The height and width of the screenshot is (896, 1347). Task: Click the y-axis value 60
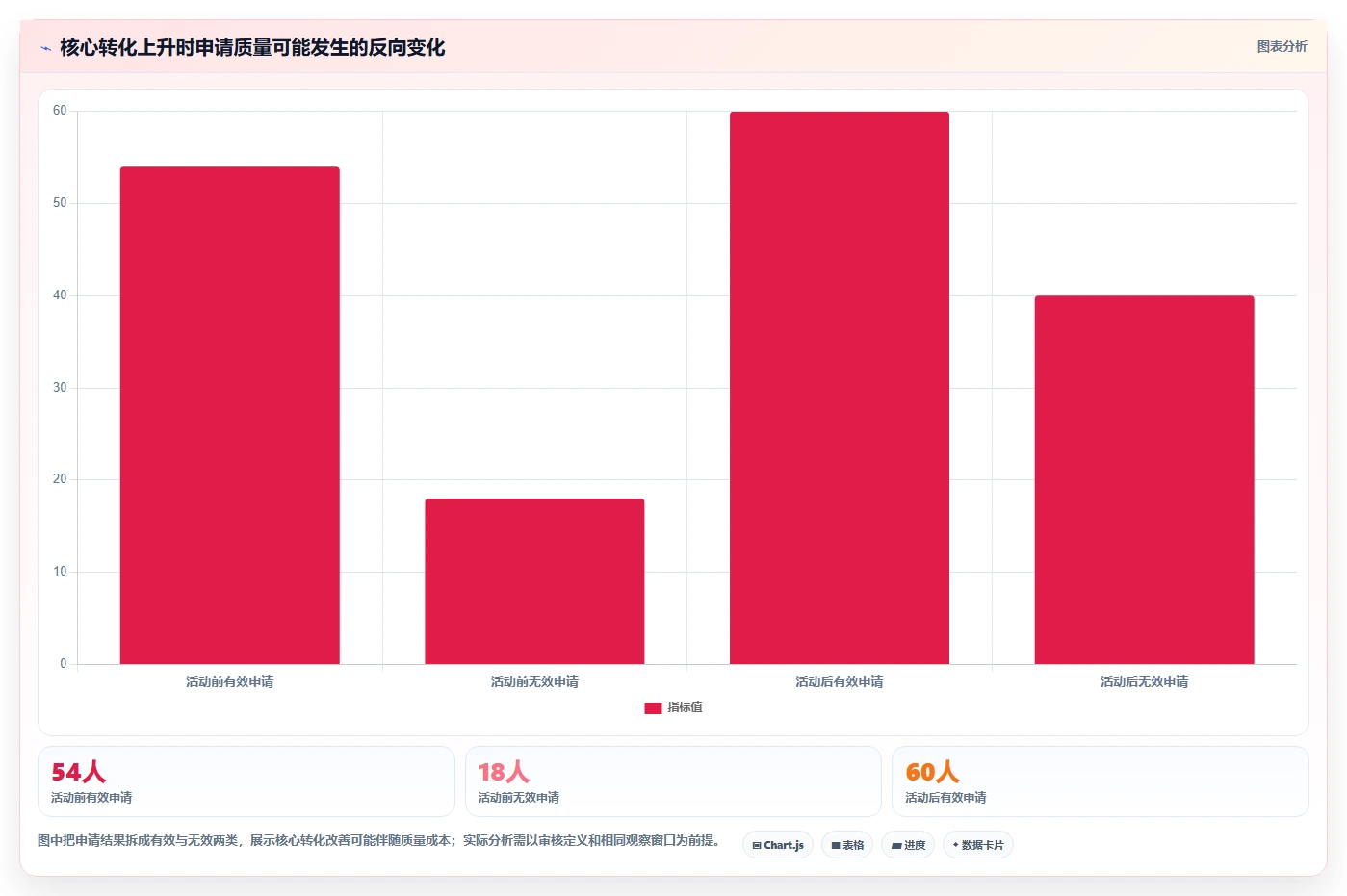(x=60, y=111)
